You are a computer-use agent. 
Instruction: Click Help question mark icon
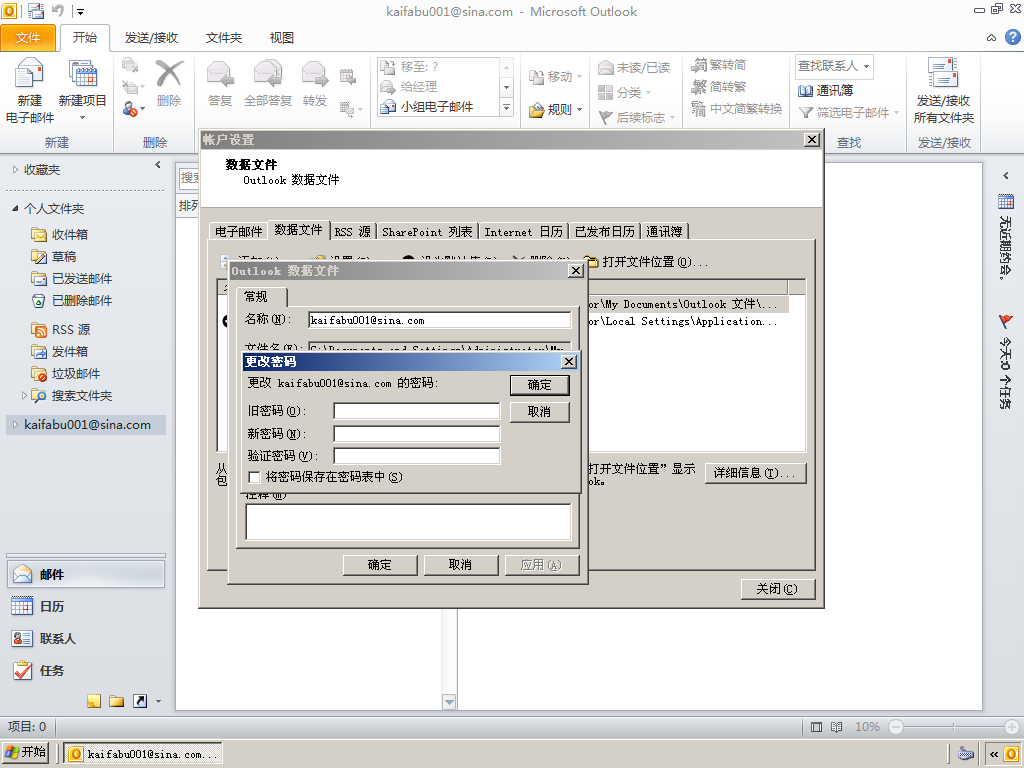[x=1012, y=37]
